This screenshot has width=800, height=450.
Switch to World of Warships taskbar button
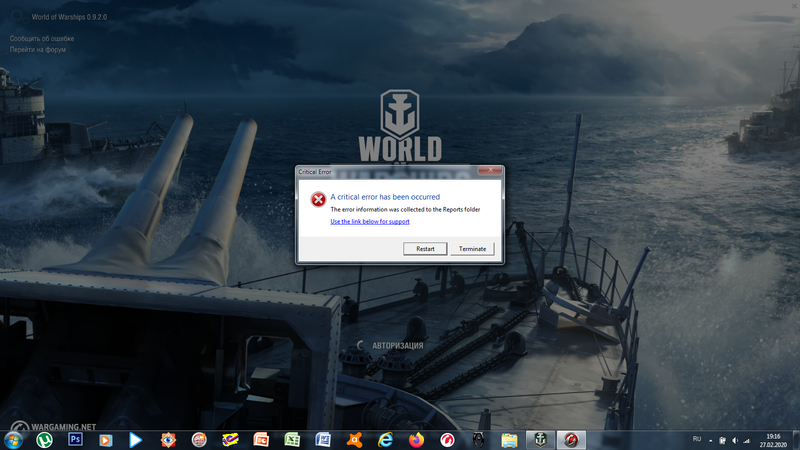click(x=540, y=440)
